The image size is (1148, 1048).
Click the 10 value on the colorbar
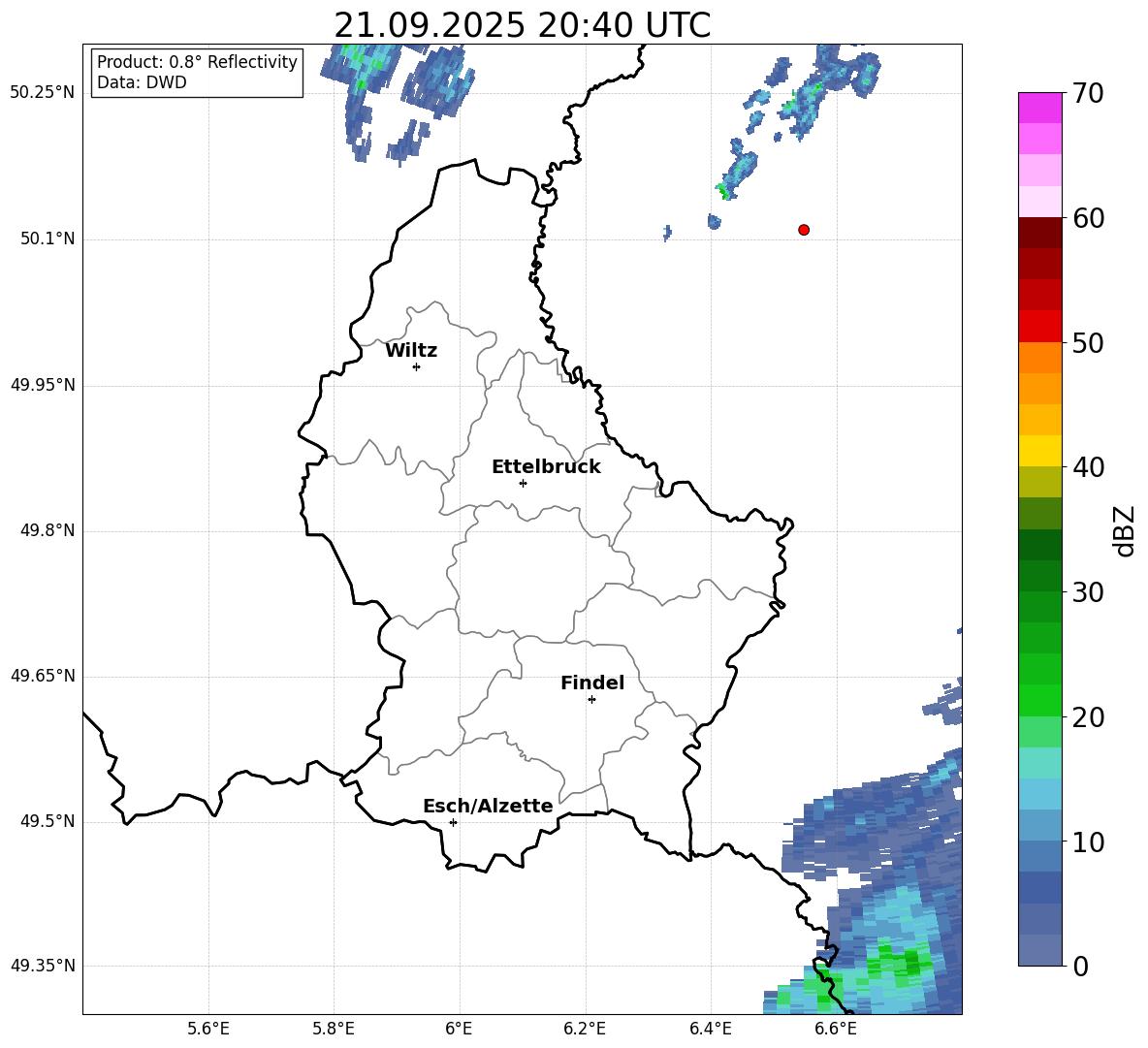(x=1088, y=842)
